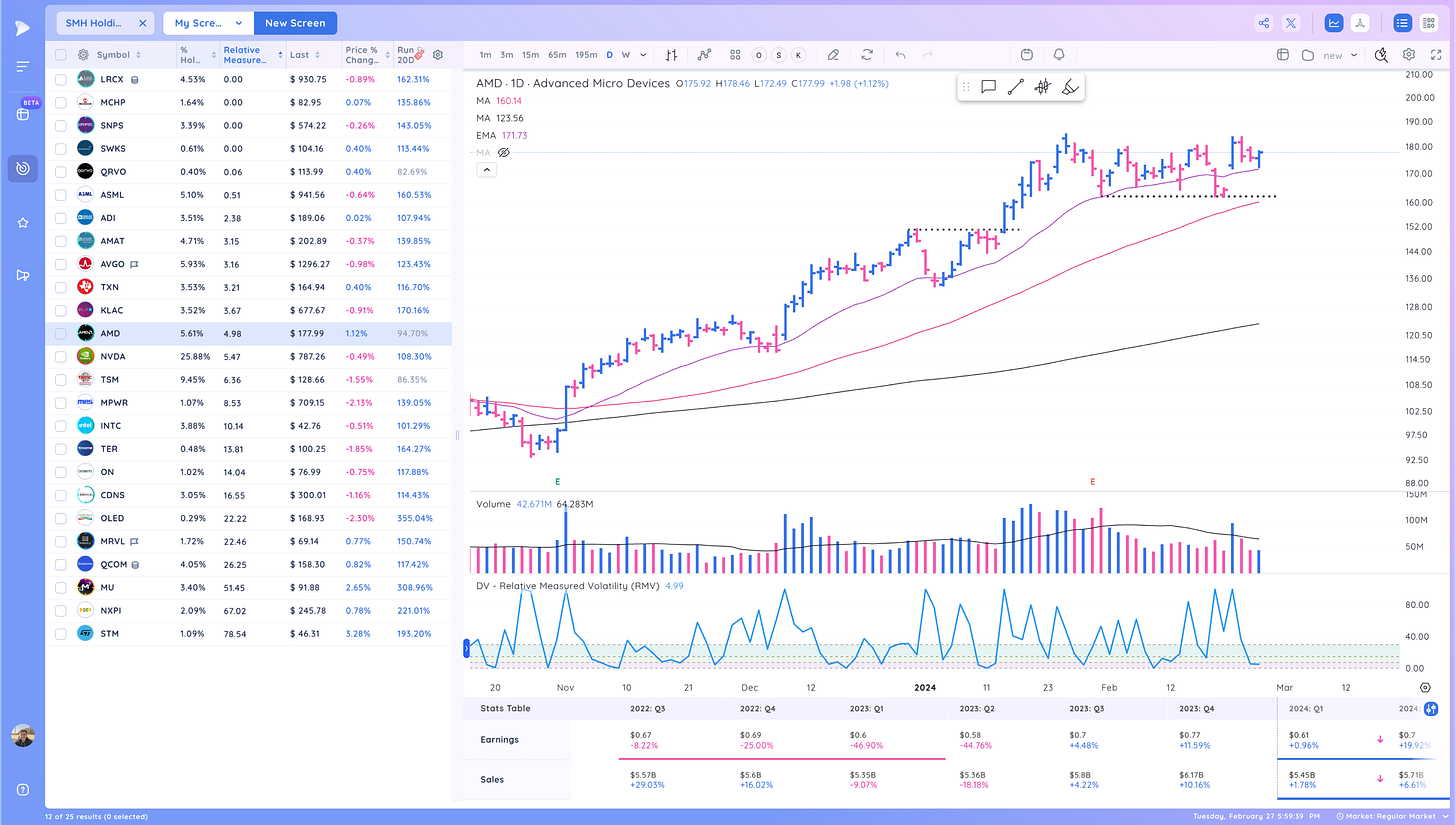Select the 15m timeframe
This screenshot has height=825, width=1456.
pyautogui.click(x=530, y=55)
